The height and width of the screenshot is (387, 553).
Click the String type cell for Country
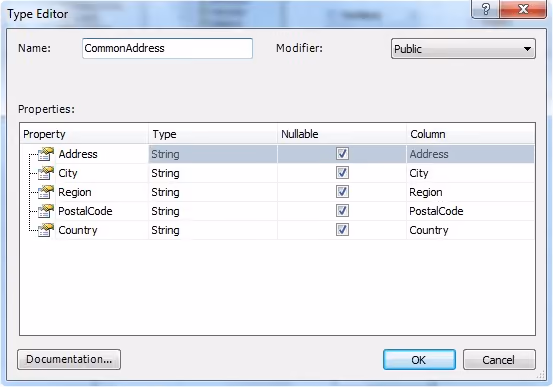point(213,230)
